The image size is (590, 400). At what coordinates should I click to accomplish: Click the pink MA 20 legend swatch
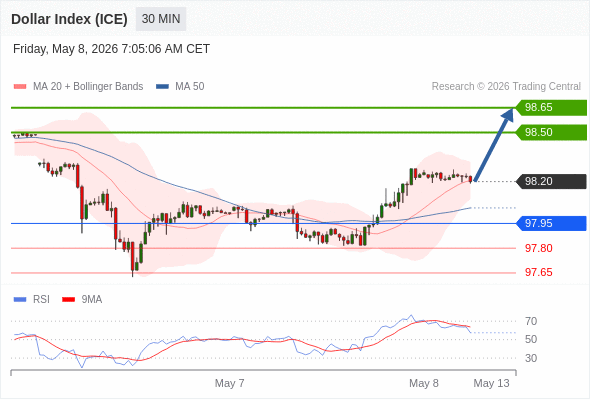pyautogui.click(x=20, y=87)
